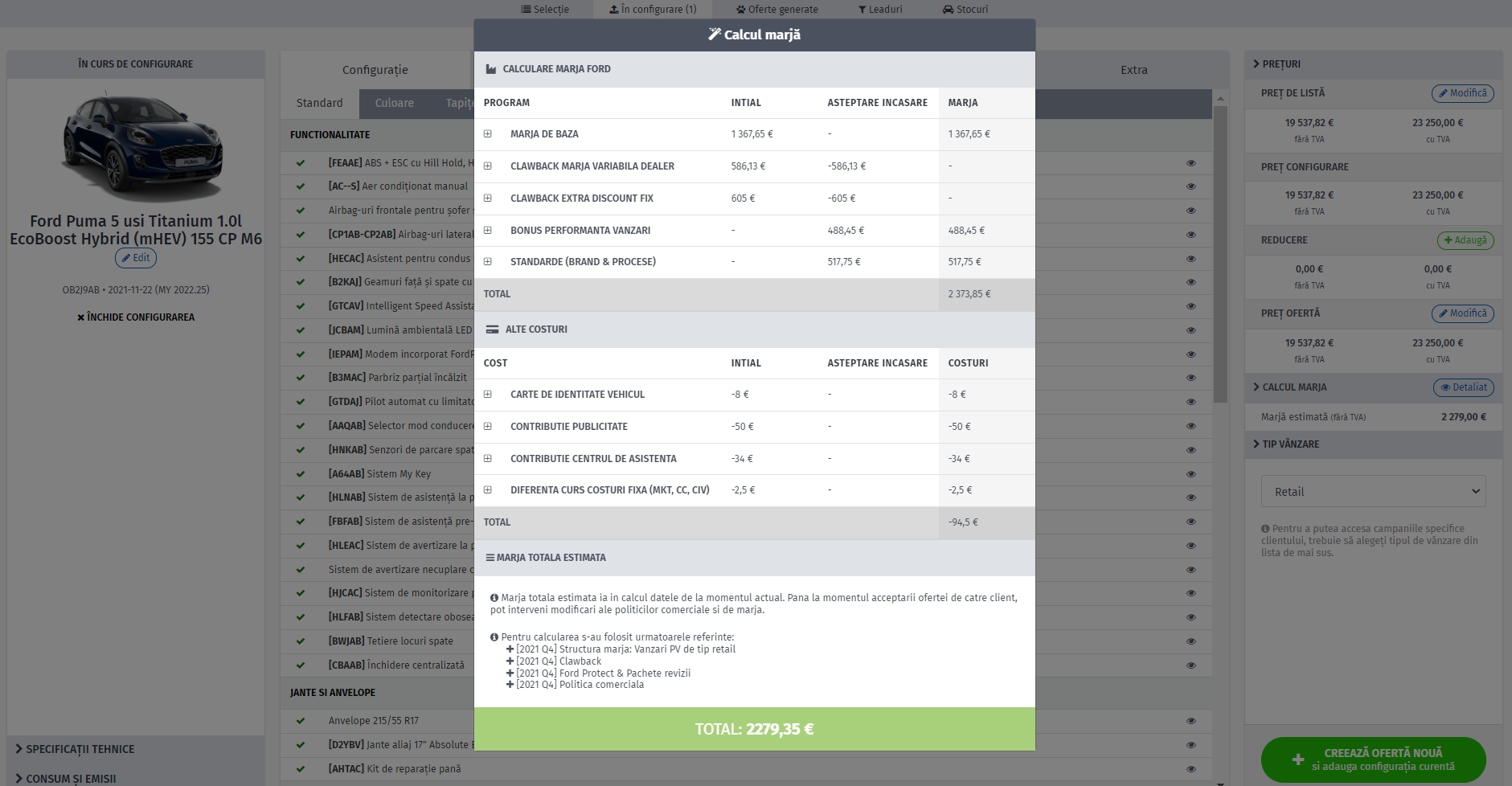Expand Structura marja reference plus icon
This screenshot has height=786, width=1512.
coord(510,649)
